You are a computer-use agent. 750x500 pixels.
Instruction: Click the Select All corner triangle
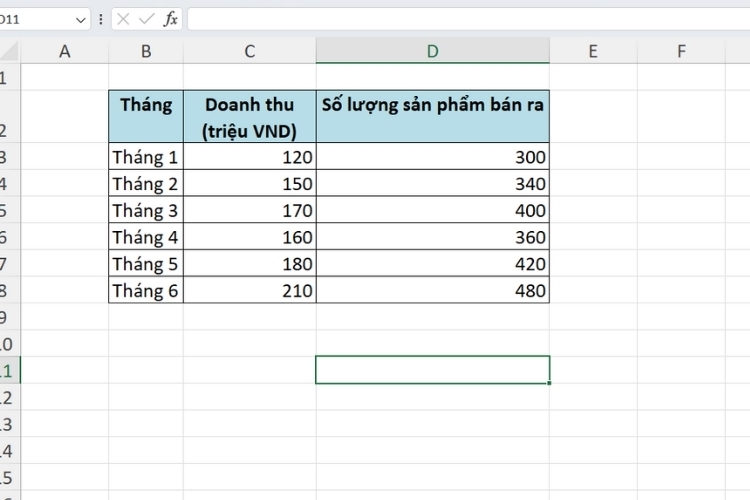tap(10, 51)
